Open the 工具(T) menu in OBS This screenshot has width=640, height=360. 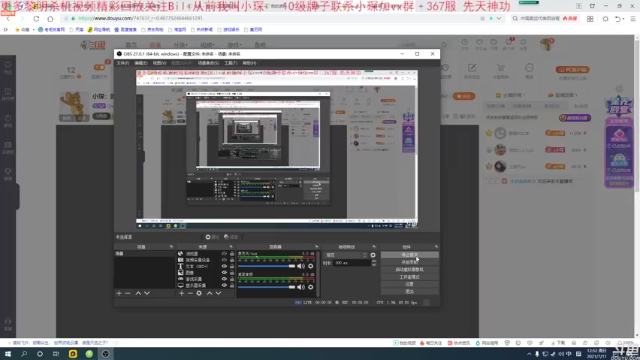(231, 63)
